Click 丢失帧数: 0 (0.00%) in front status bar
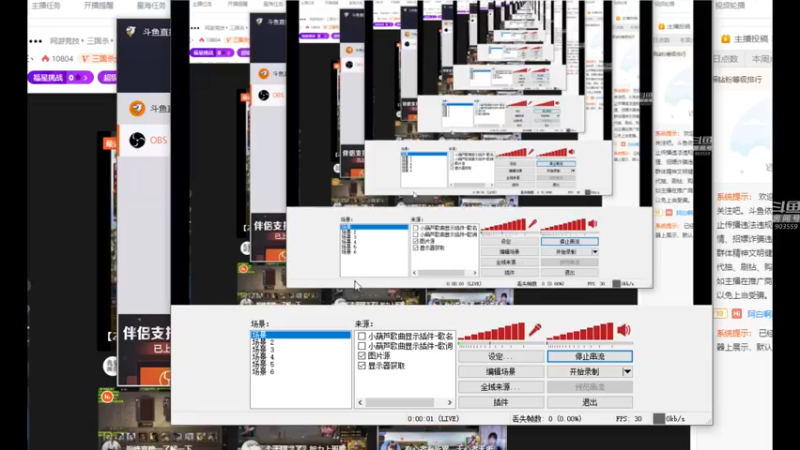 coord(546,419)
